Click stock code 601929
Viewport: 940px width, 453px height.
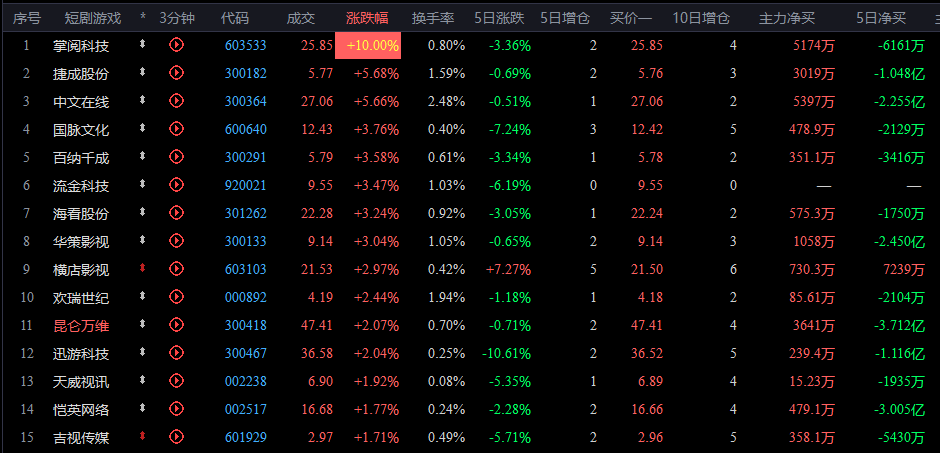(246, 437)
